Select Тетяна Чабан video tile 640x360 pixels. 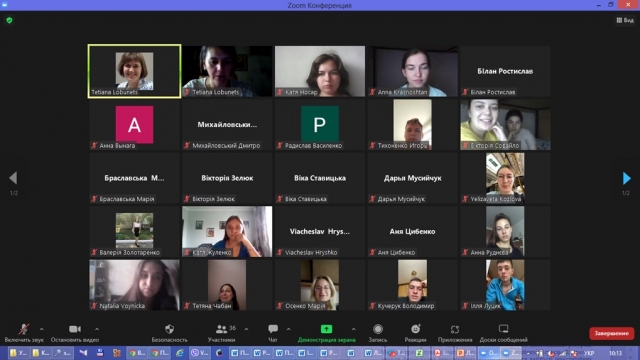pyautogui.click(x=227, y=285)
